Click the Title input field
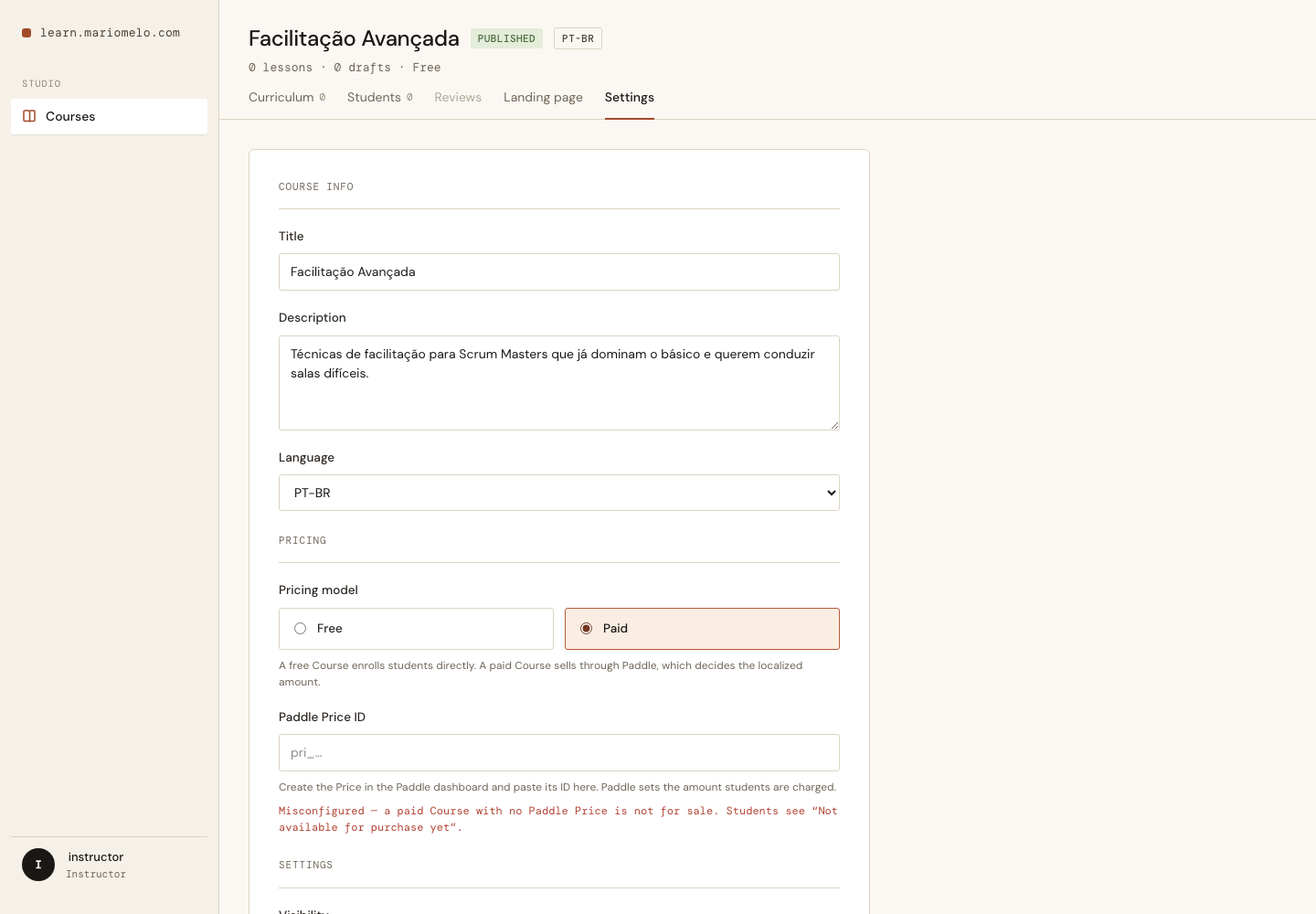Image resolution: width=1316 pixels, height=914 pixels. (x=559, y=272)
